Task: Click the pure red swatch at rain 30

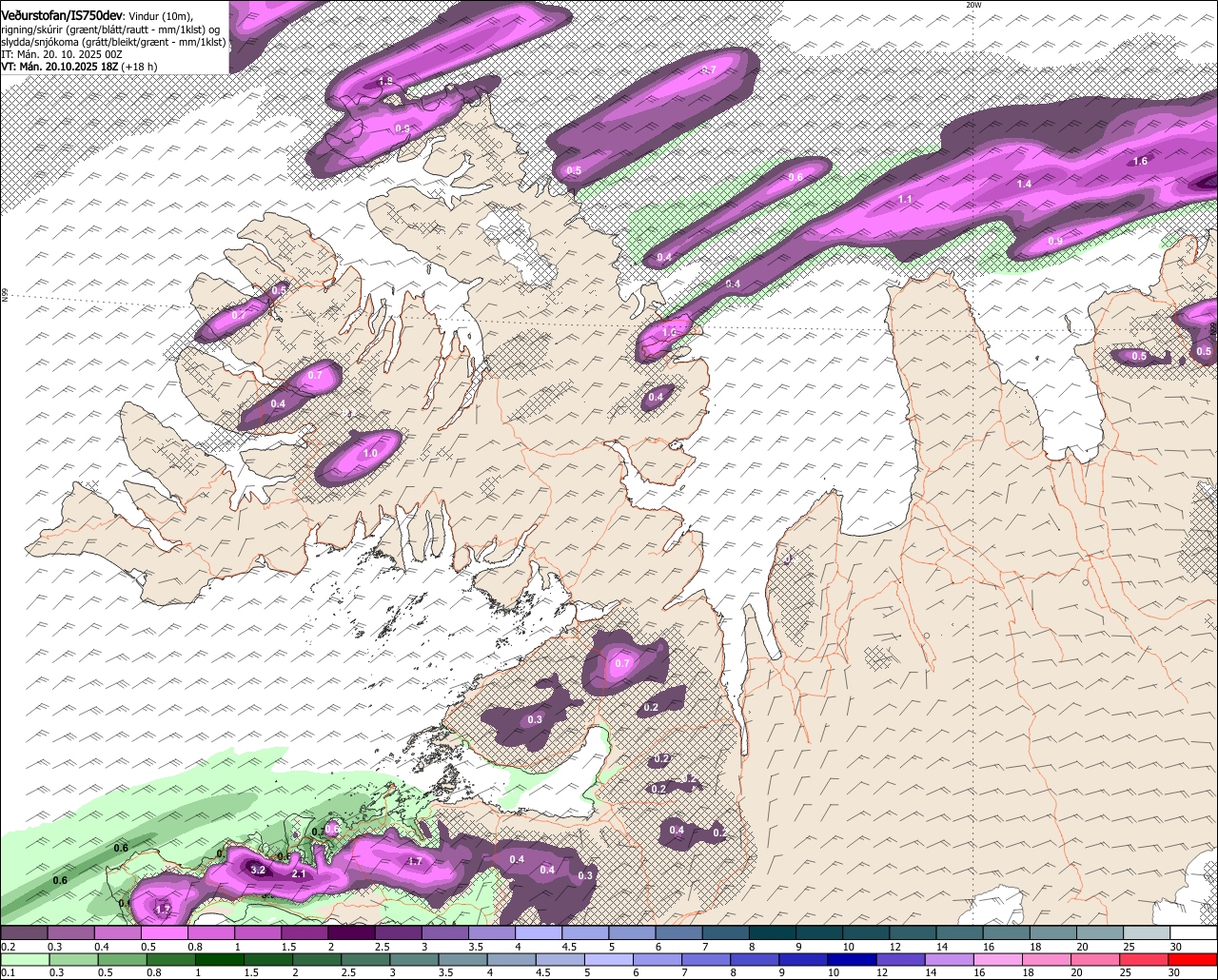Action: [x=1193, y=959]
